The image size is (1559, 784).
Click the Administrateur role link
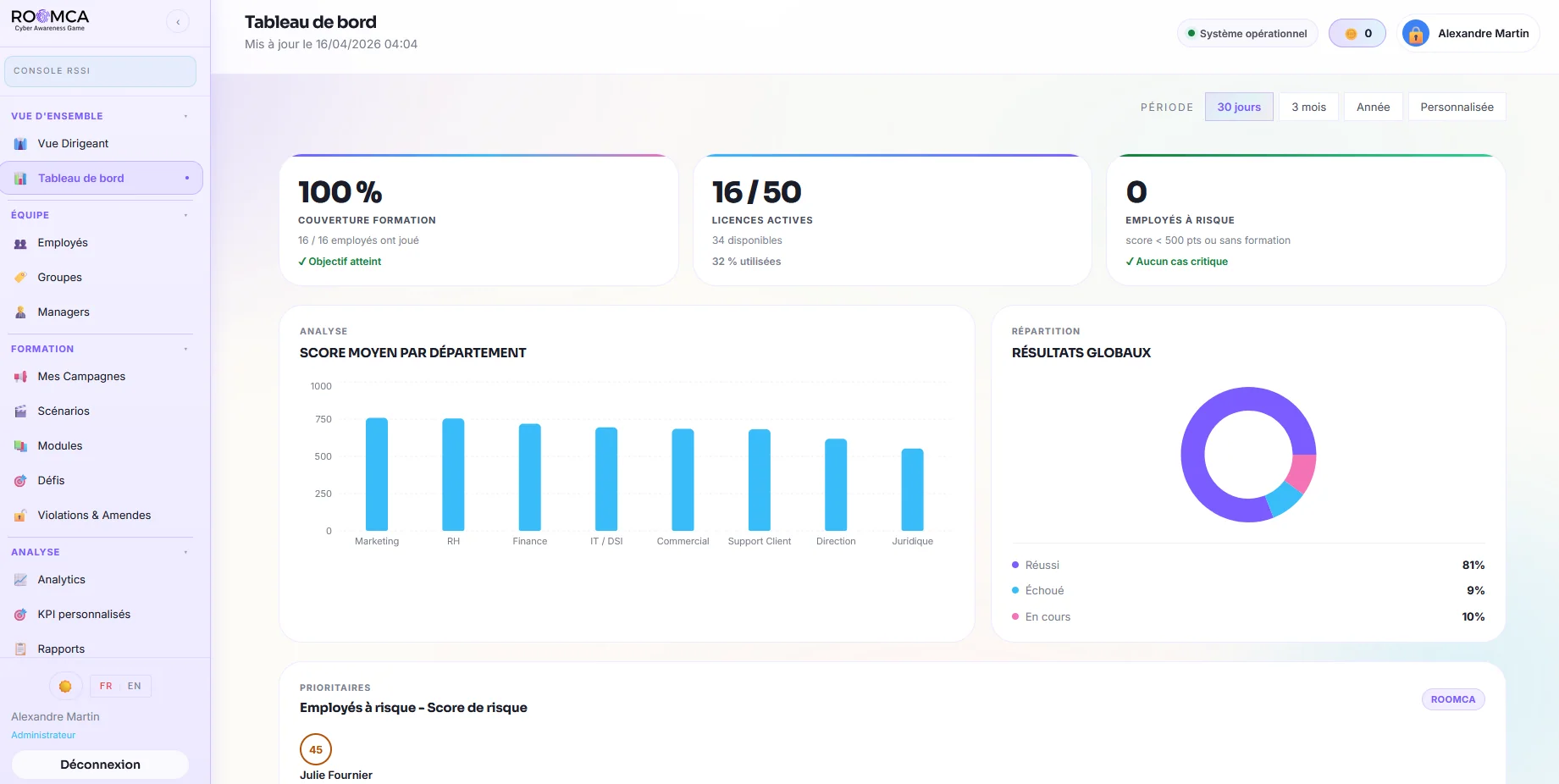[43, 736]
